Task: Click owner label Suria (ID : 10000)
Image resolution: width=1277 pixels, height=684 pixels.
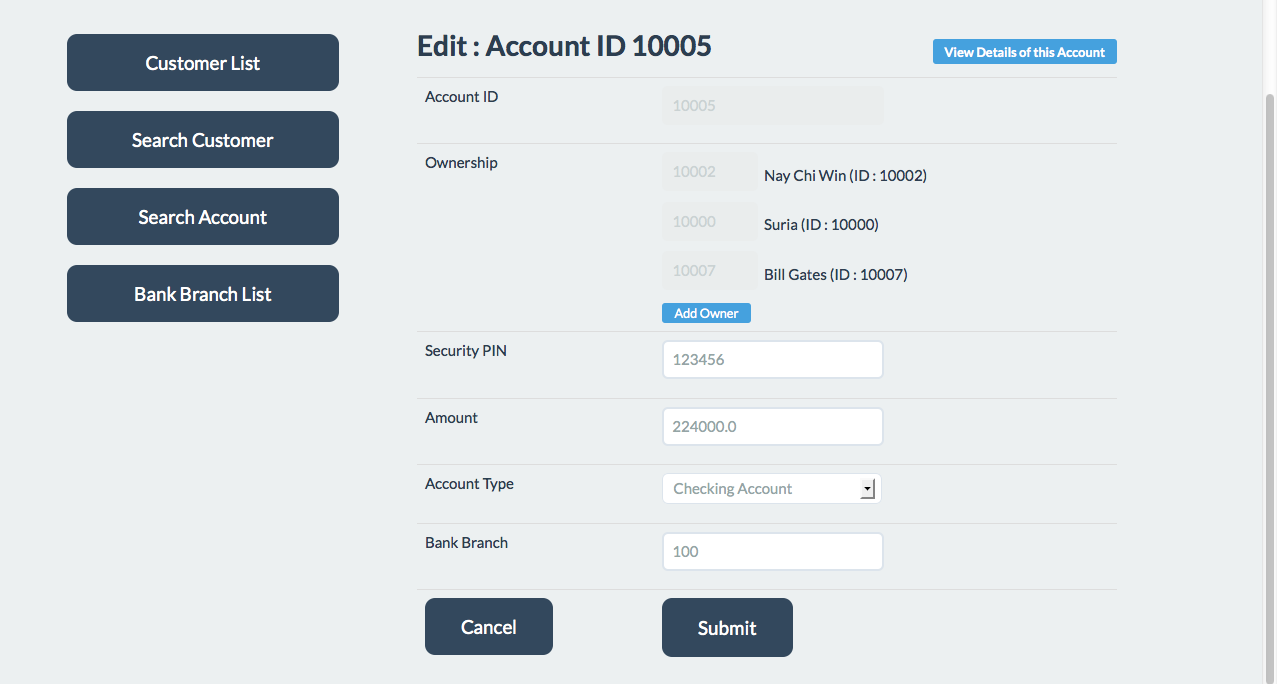Action: [x=820, y=224]
